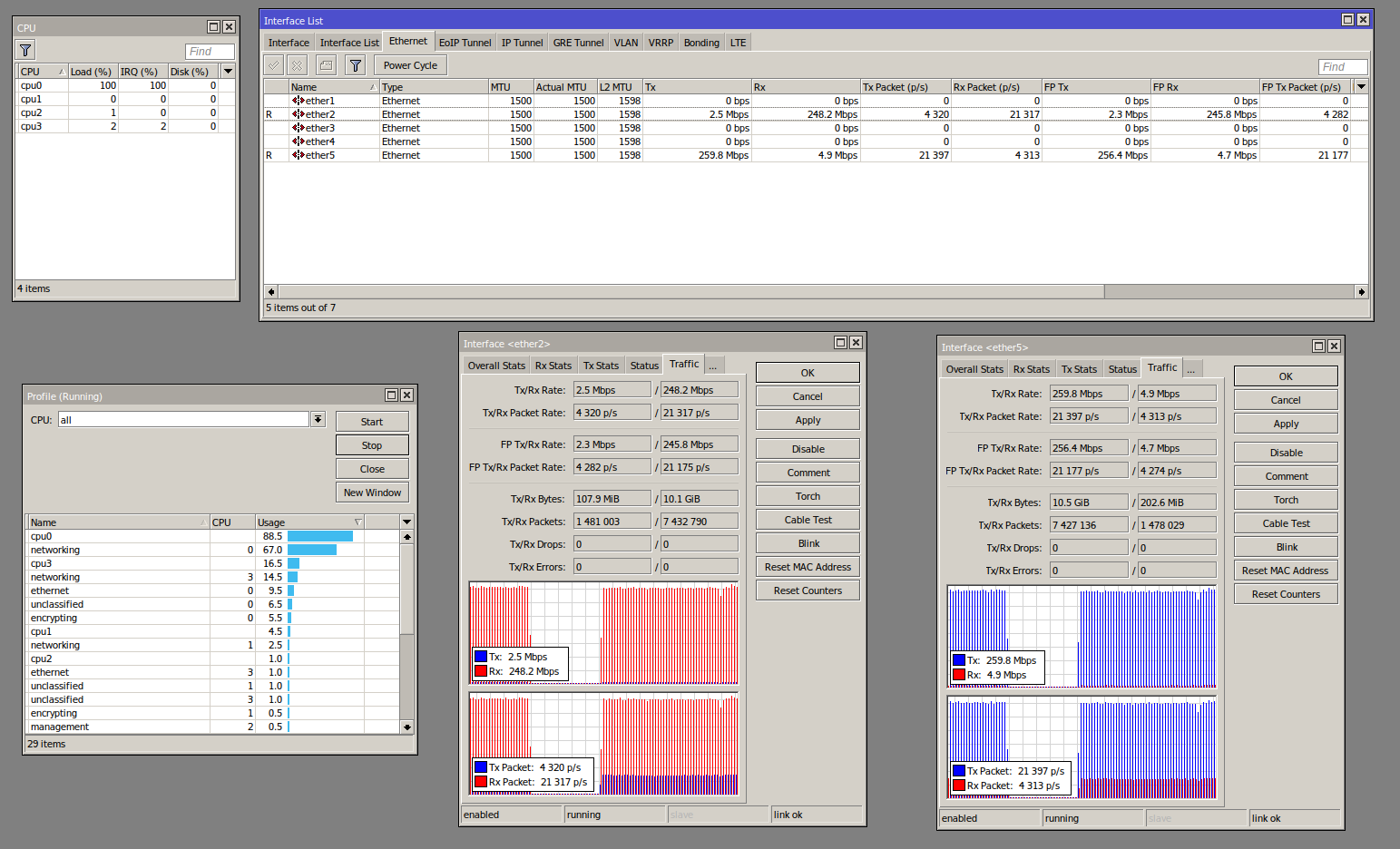Open the Profile table column dropdown arrow
Image resolution: width=1400 pixels, height=849 pixels.
pyautogui.click(x=406, y=522)
